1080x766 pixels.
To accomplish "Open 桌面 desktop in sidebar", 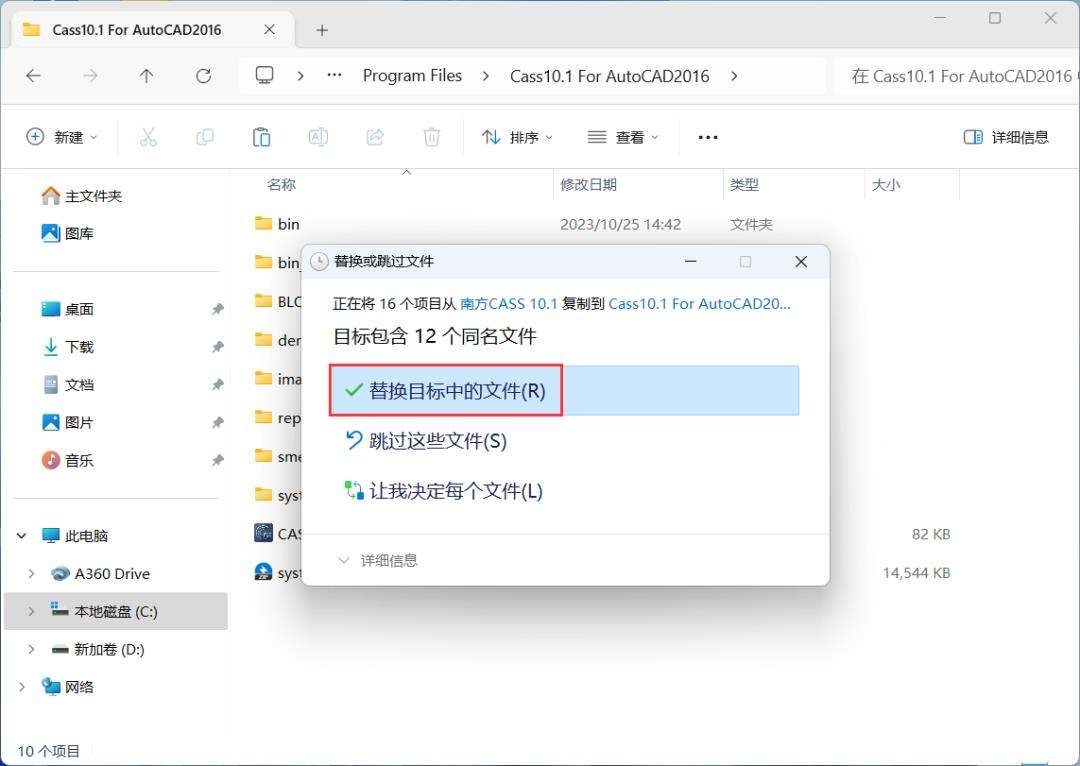I will point(68,309).
